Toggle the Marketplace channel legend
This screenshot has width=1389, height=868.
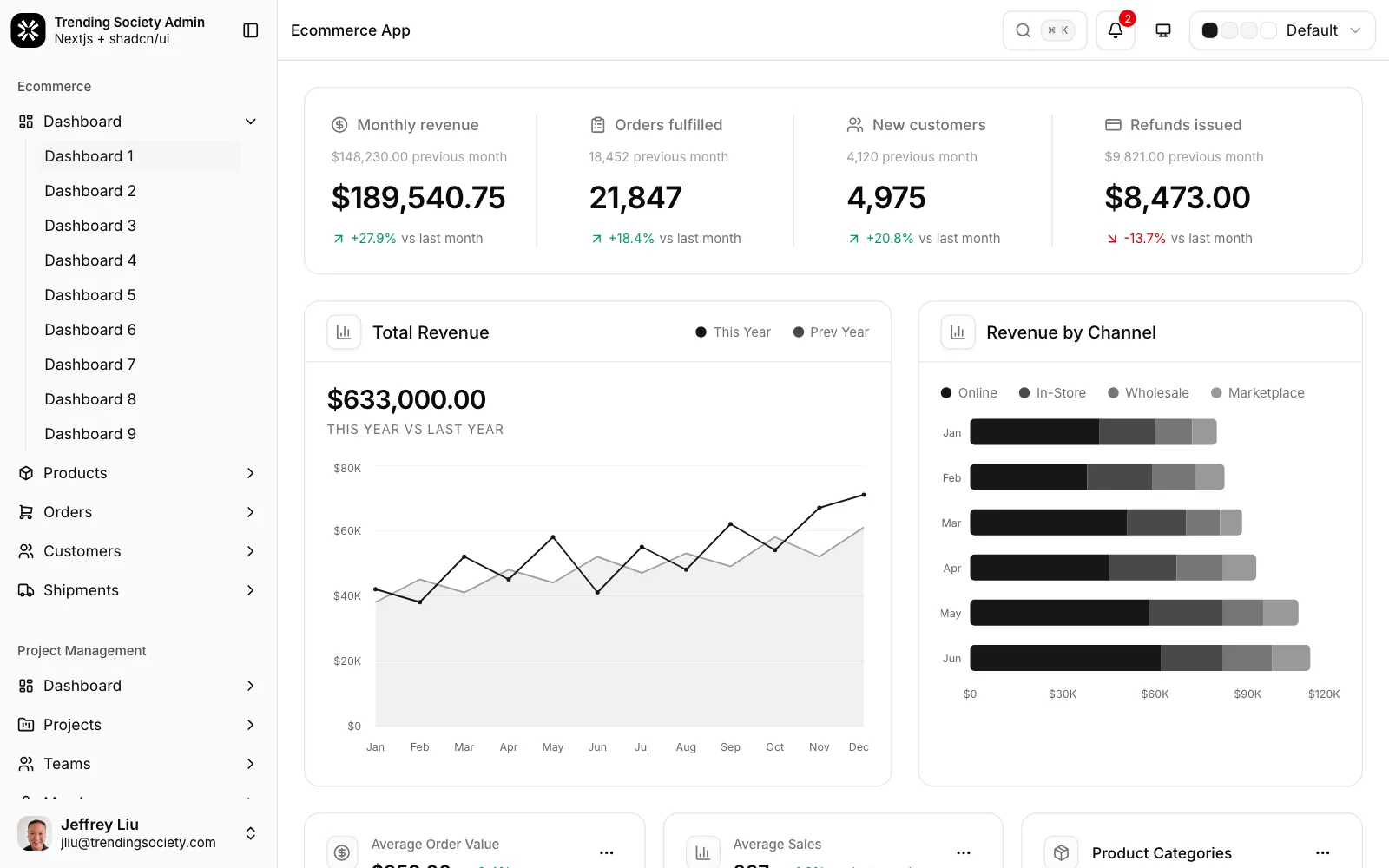pyautogui.click(x=1257, y=393)
